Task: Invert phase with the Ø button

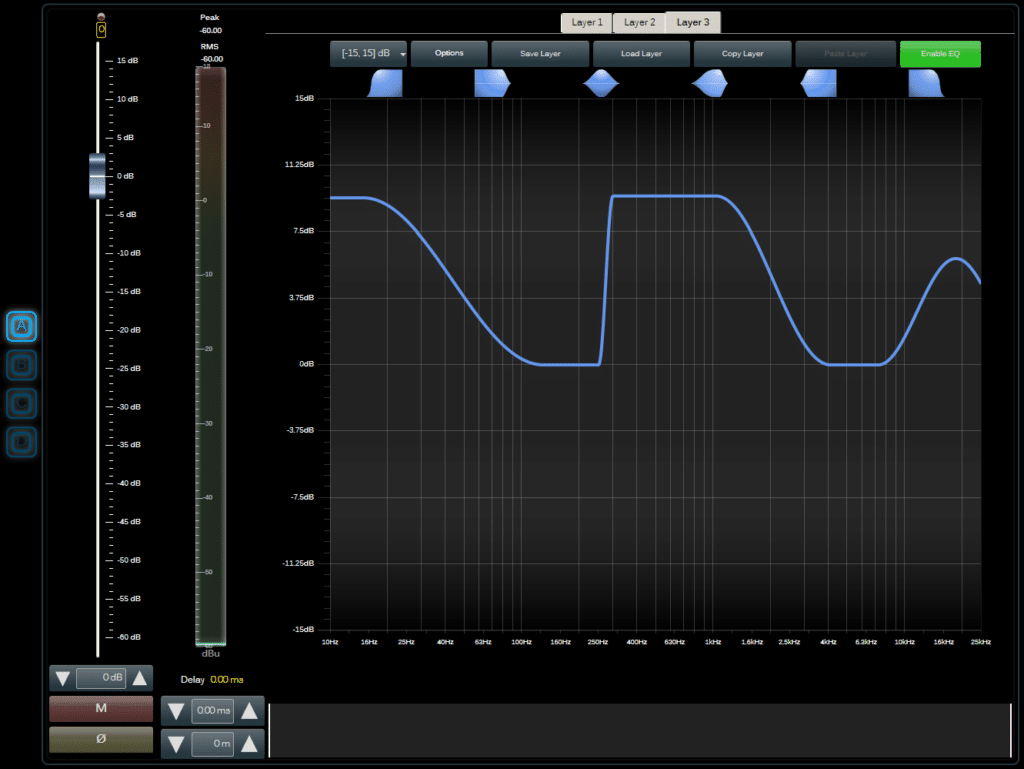Action: coord(101,740)
